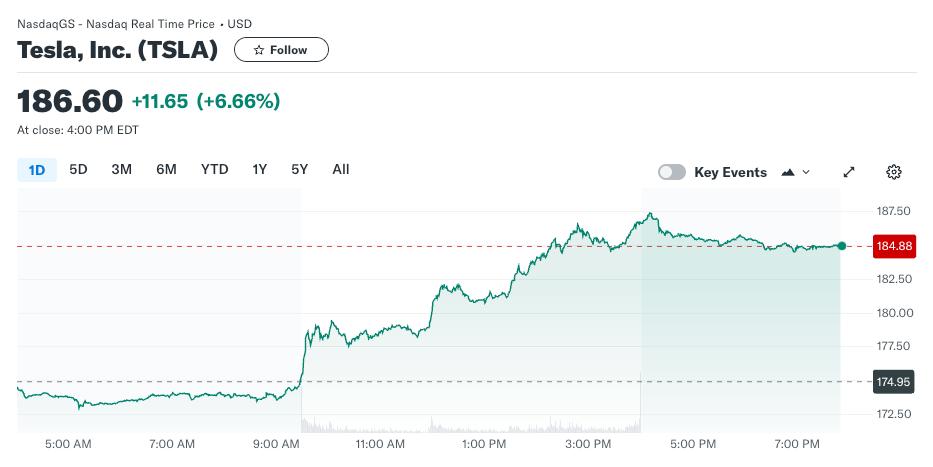Click the Follow star button
Image resolution: width=933 pixels, height=467 pixels.
(x=281, y=49)
